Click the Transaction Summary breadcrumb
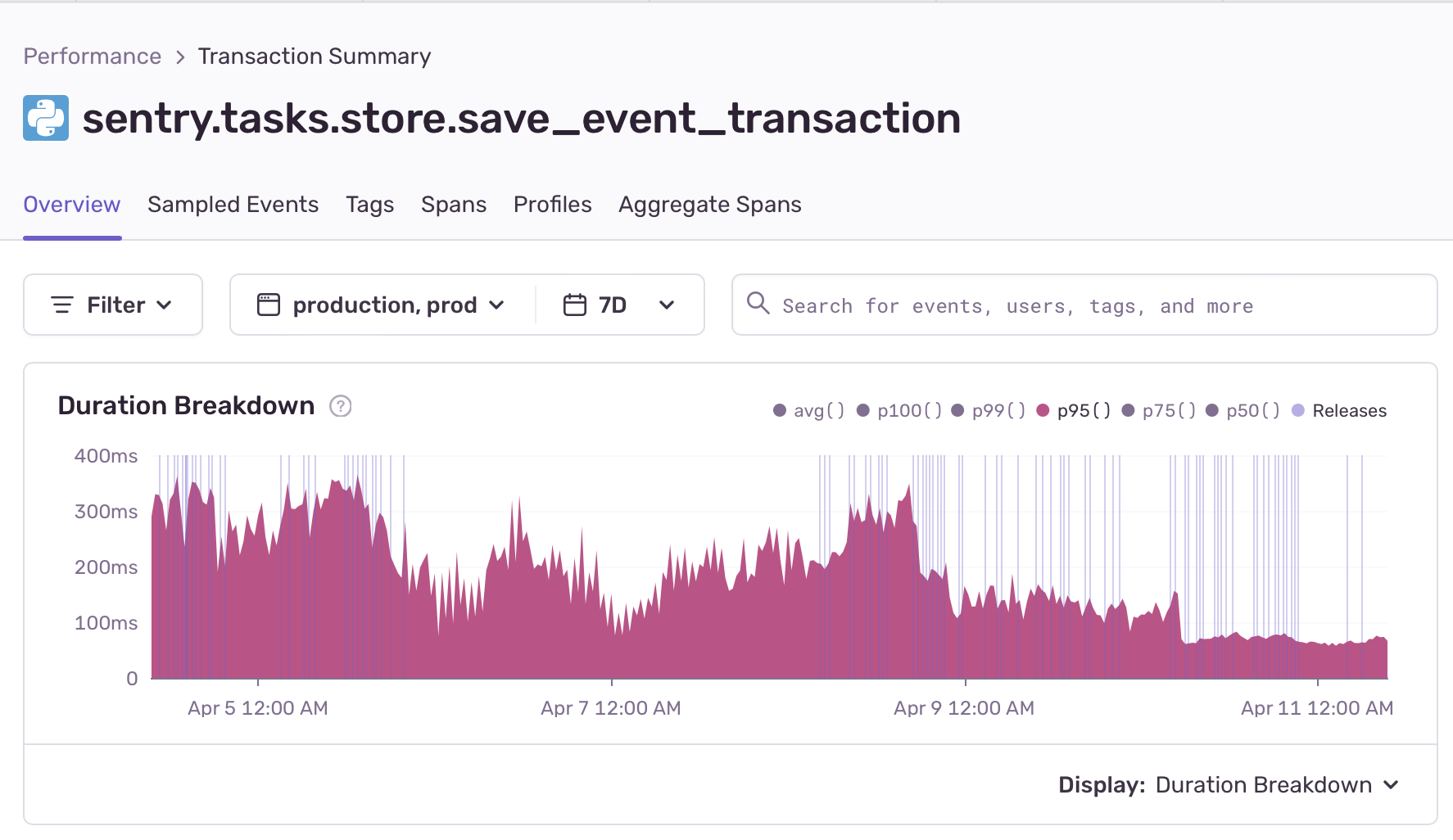Image resolution: width=1453 pixels, height=840 pixels. click(x=315, y=56)
